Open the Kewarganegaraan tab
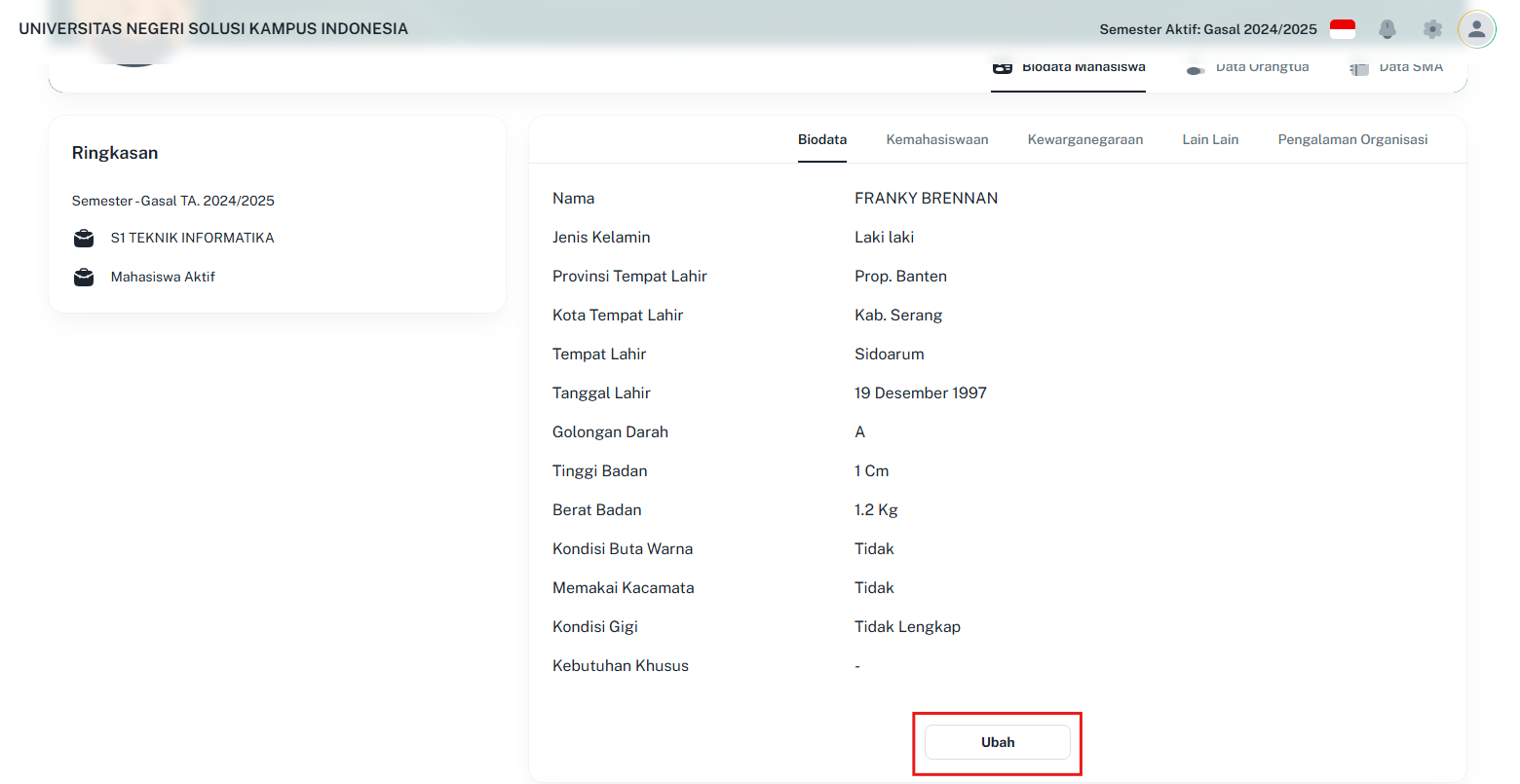The width and height of the screenshot is (1520, 784). (1084, 139)
